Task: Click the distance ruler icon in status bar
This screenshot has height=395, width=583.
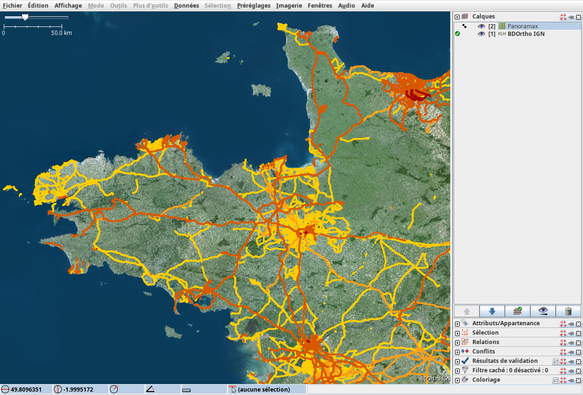Action: click(186, 389)
